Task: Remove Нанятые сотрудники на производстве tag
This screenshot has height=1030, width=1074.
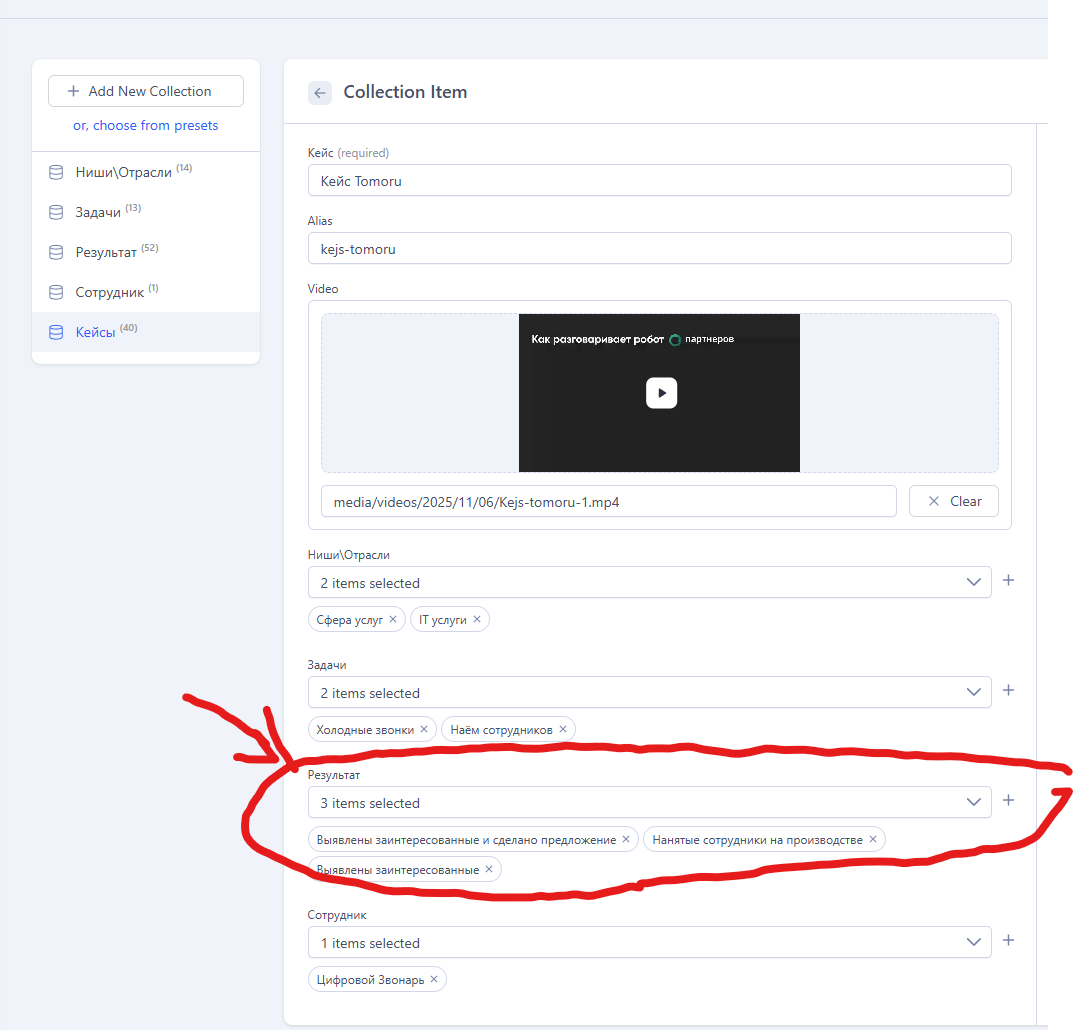Action: point(873,839)
